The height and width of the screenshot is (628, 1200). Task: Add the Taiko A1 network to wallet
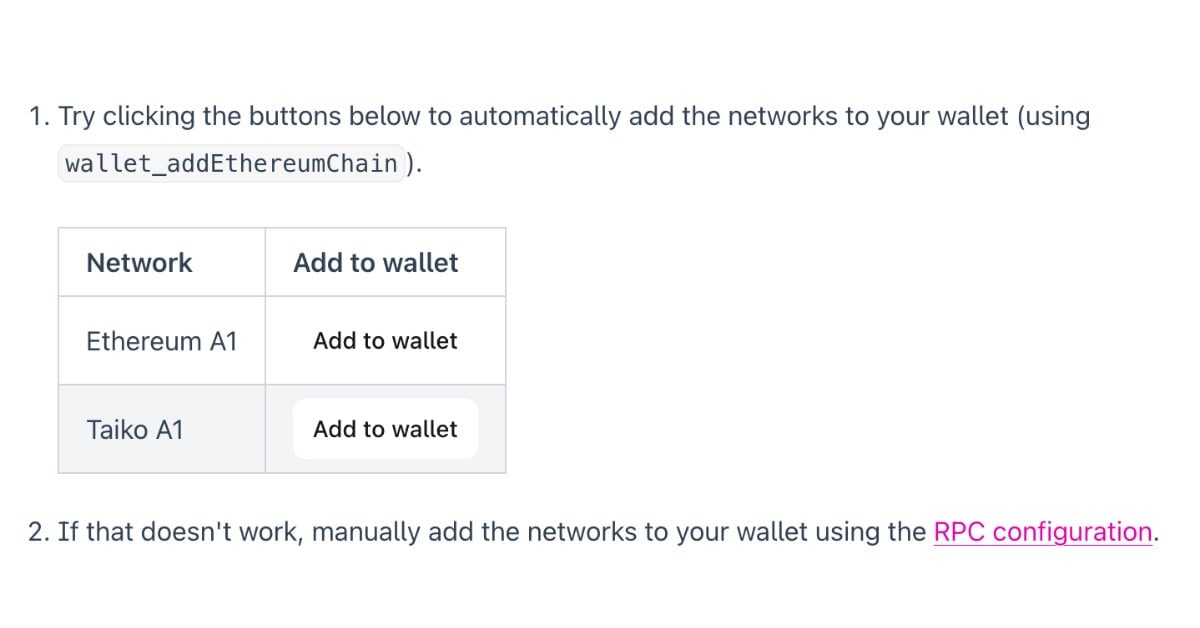[385, 429]
